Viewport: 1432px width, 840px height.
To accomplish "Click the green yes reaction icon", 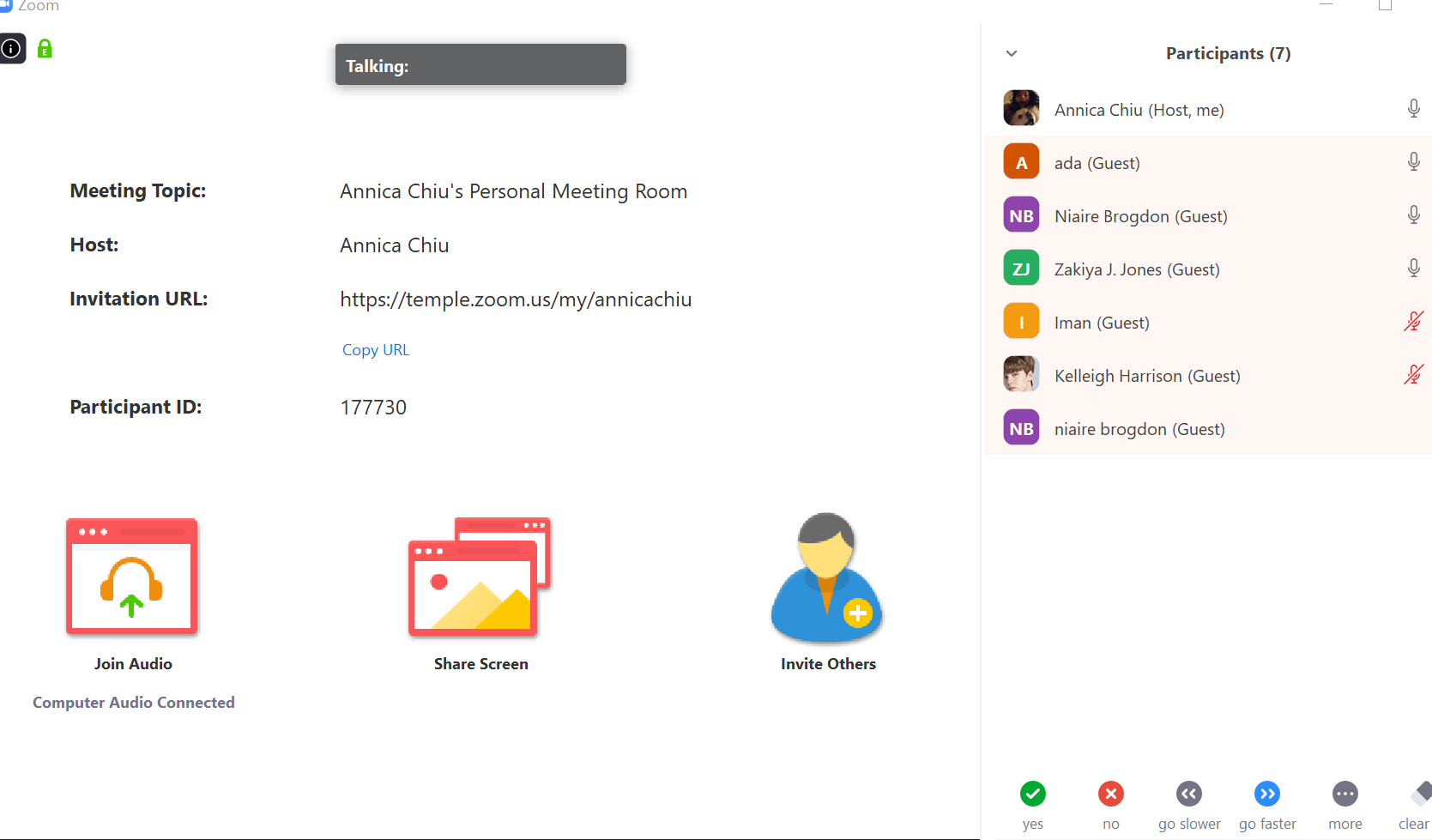I will coord(1032,794).
